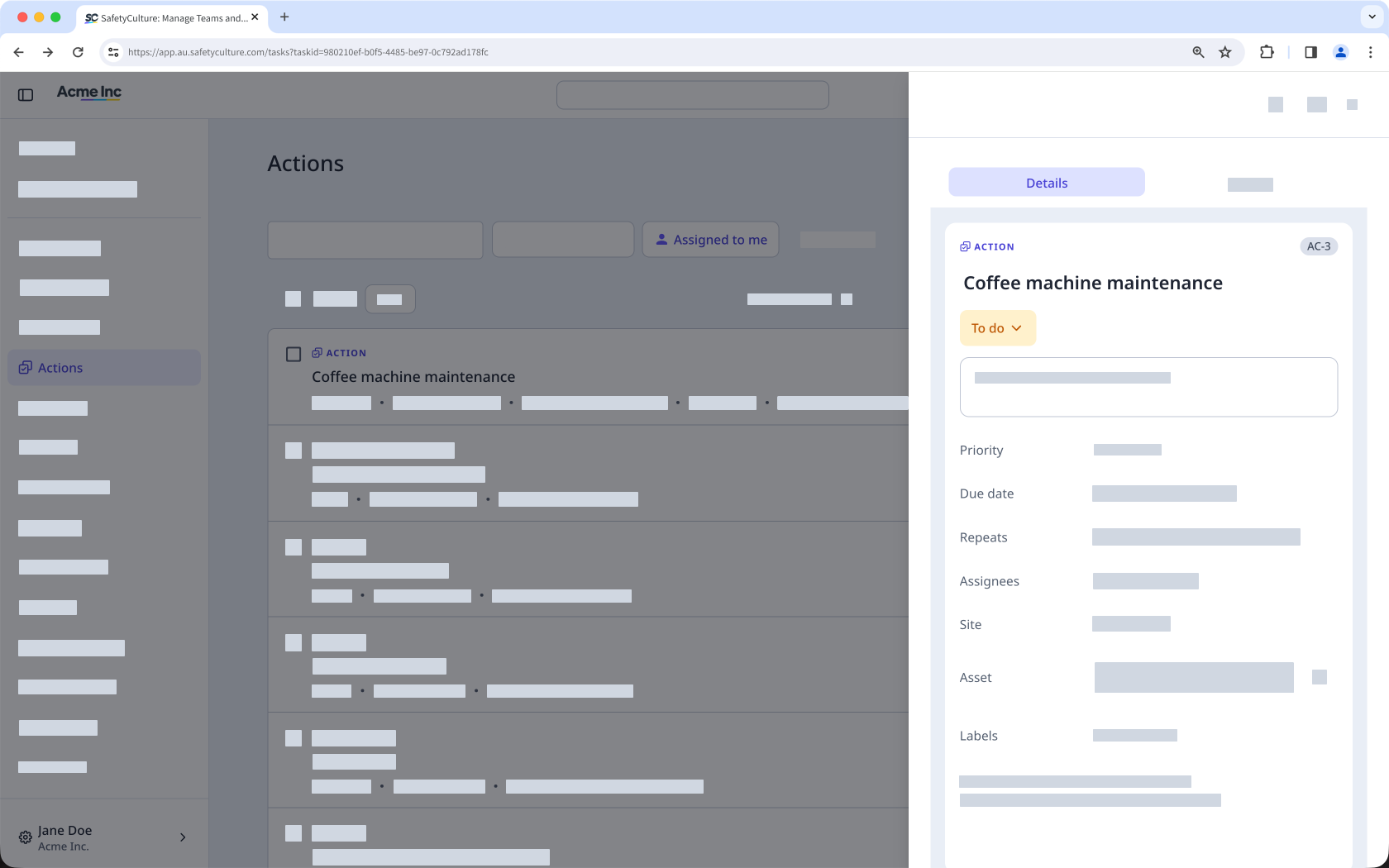
Task: Open the Coffee machine maintenance action row
Action: (588, 377)
